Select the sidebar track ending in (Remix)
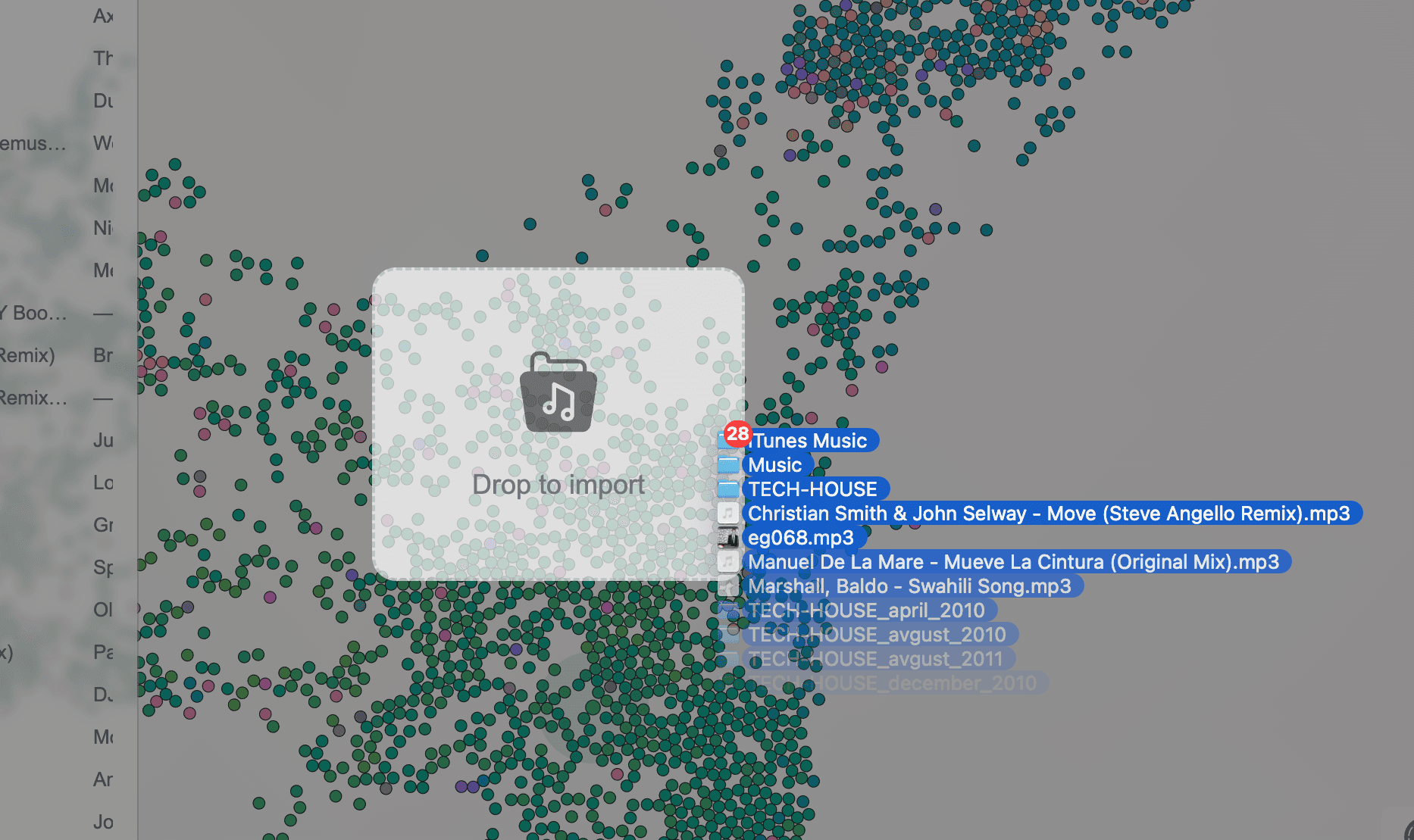 point(27,354)
